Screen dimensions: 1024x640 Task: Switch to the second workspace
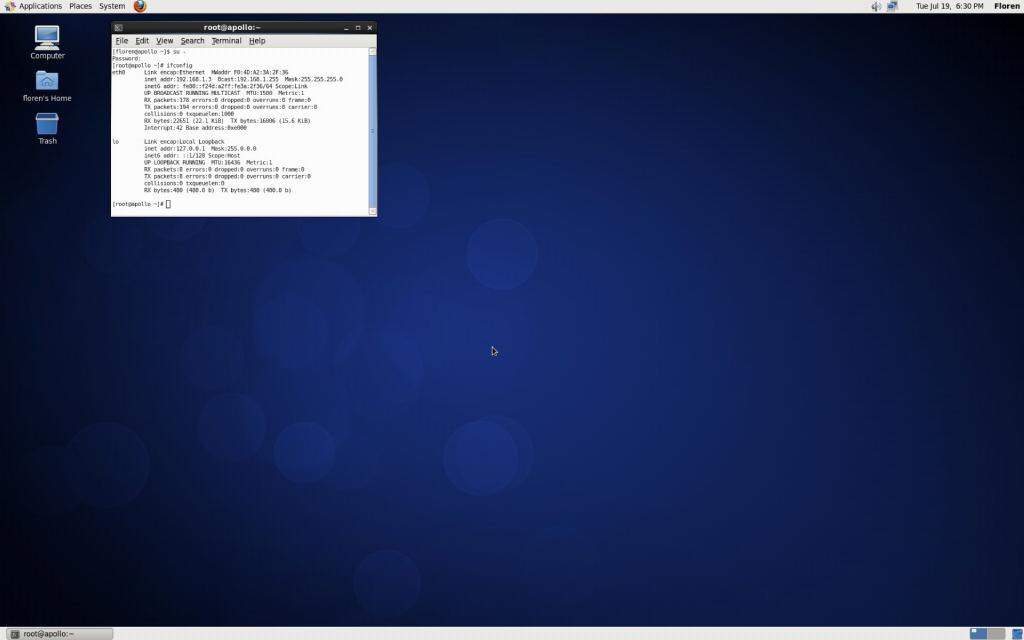point(996,633)
